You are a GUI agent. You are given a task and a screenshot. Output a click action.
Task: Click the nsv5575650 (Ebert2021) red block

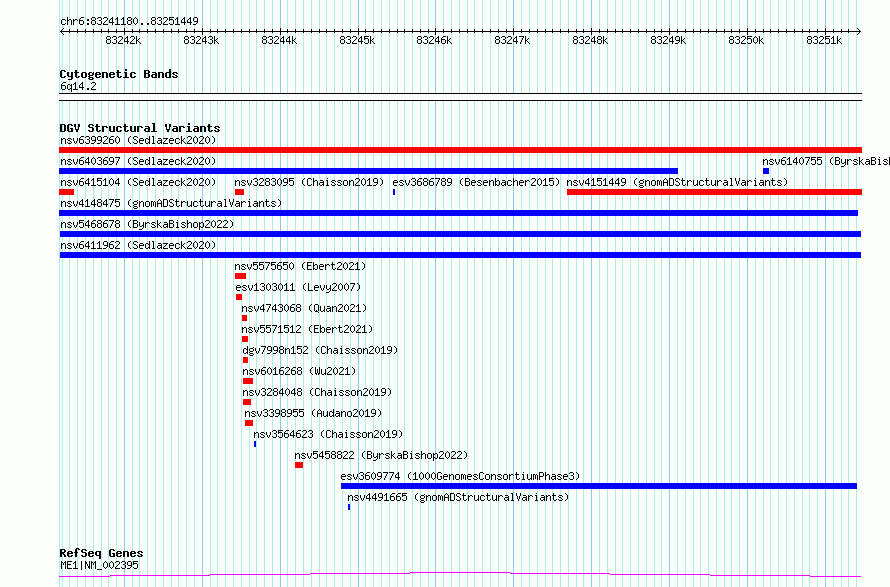point(241,276)
